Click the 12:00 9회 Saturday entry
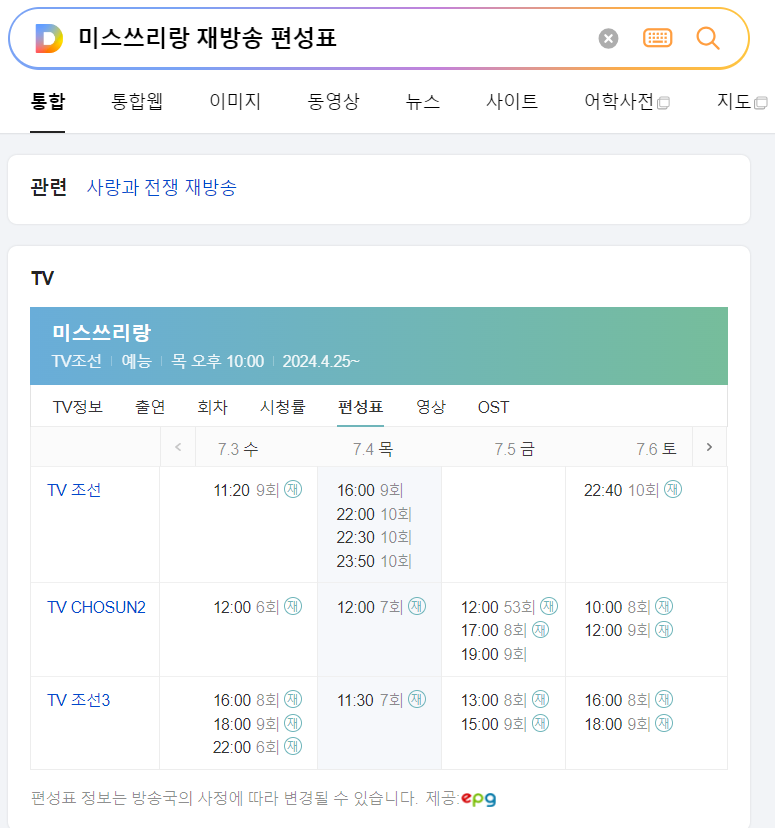This screenshot has height=828, width=775. click(617, 631)
